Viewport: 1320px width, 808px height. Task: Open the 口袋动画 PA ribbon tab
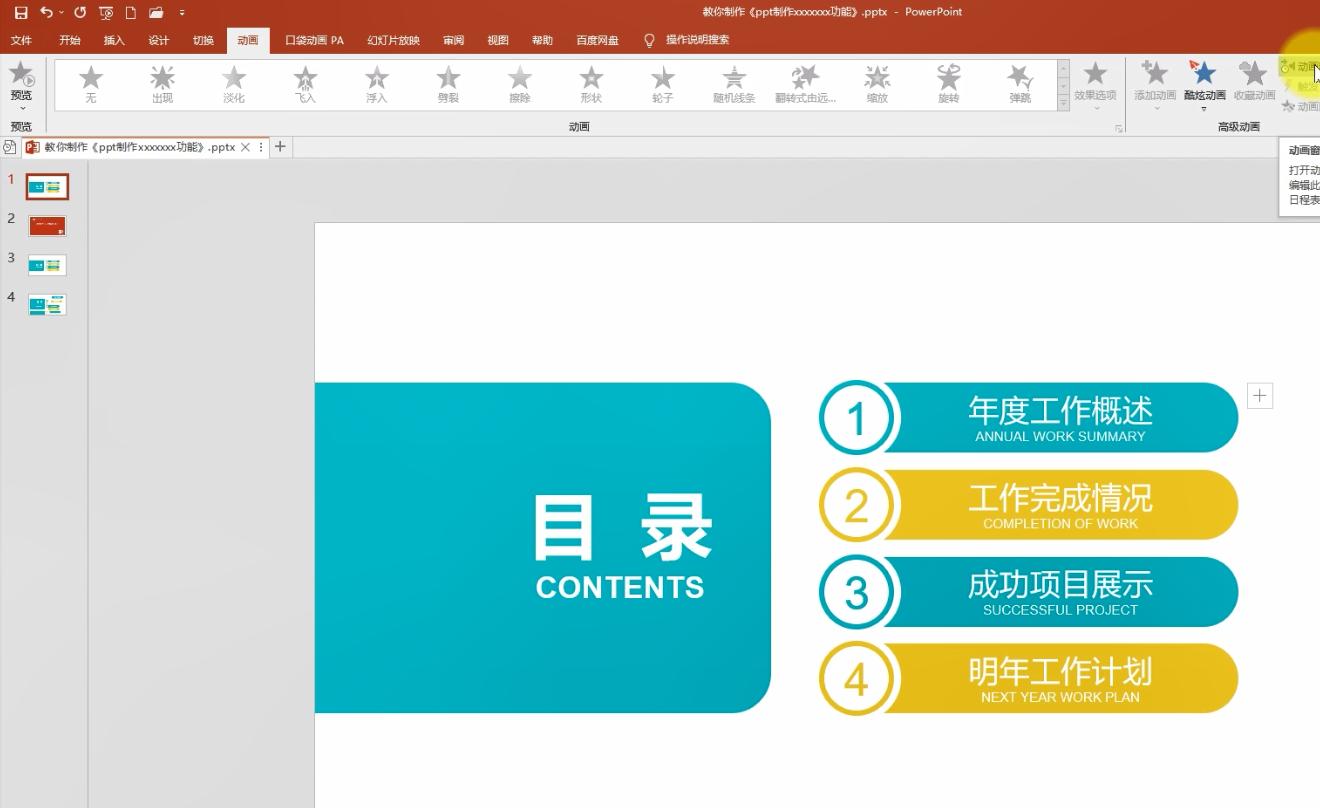[x=314, y=40]
